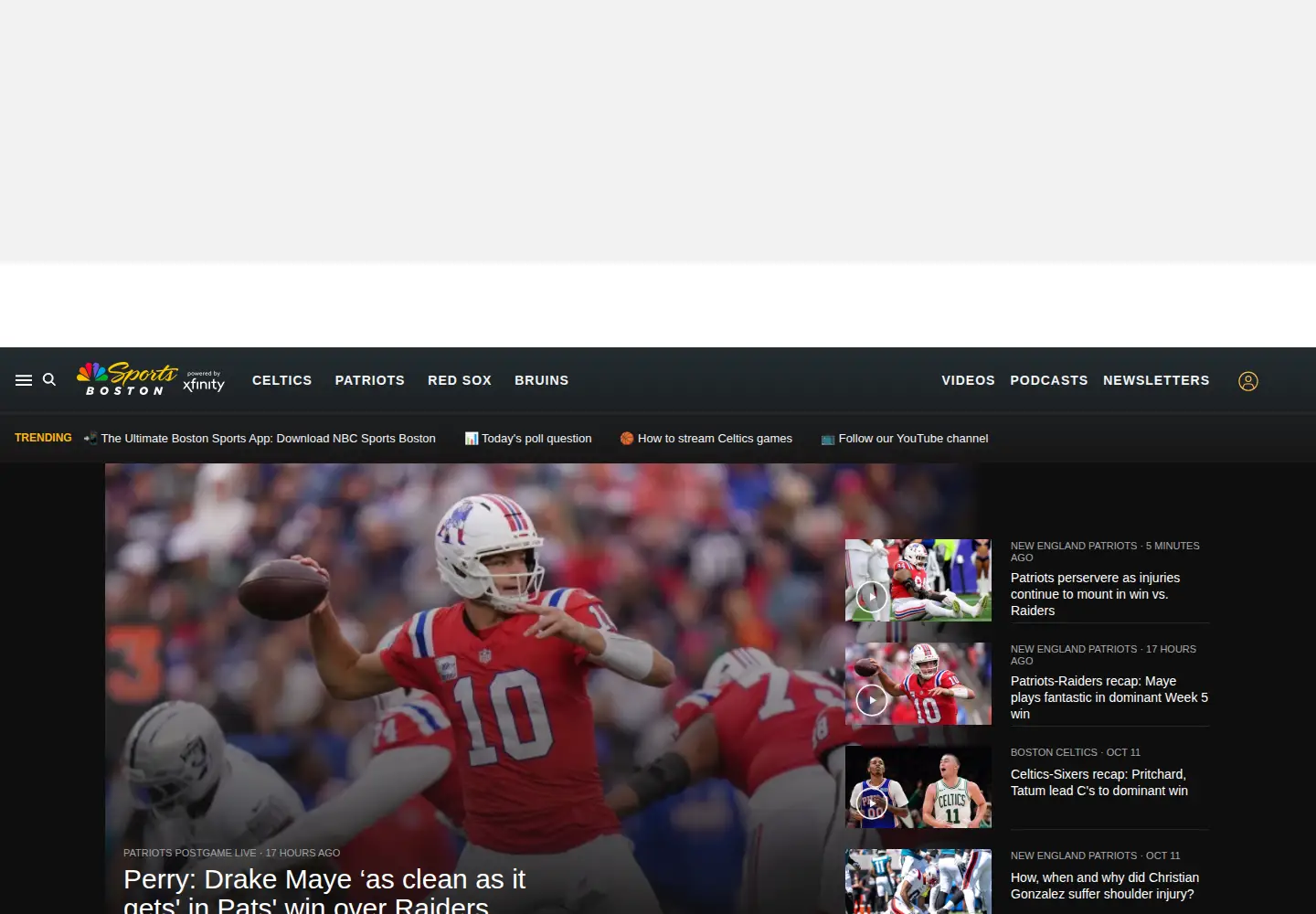The width and height of the screenshot is (1316, 914).
Task: Go to NBC Sports Boston logo home
Action: (x=127, y=379)
